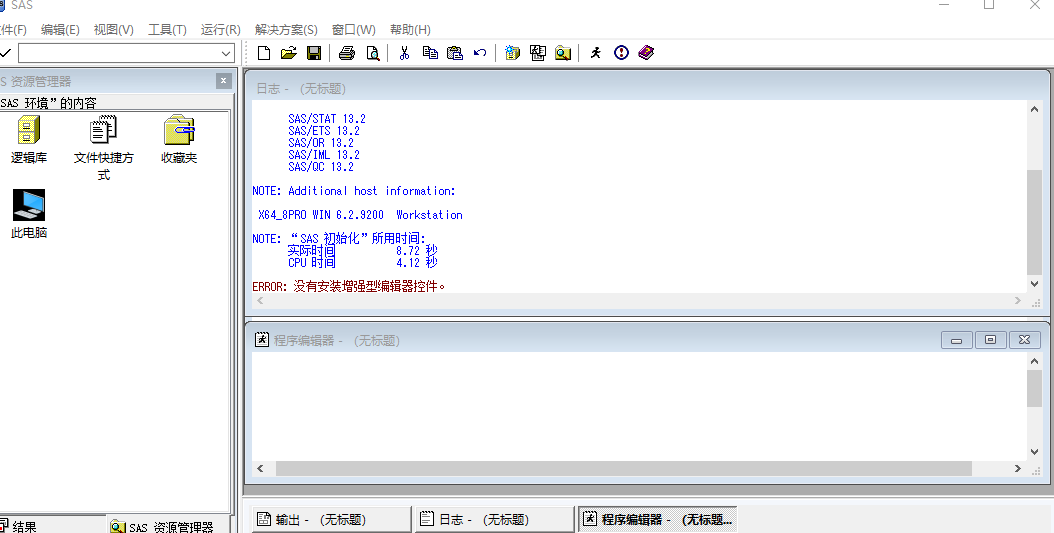Click the 日志 - (无标题) title bar
The width and height of the screenshot is (1054, 533).
click(x=646, y=88)
